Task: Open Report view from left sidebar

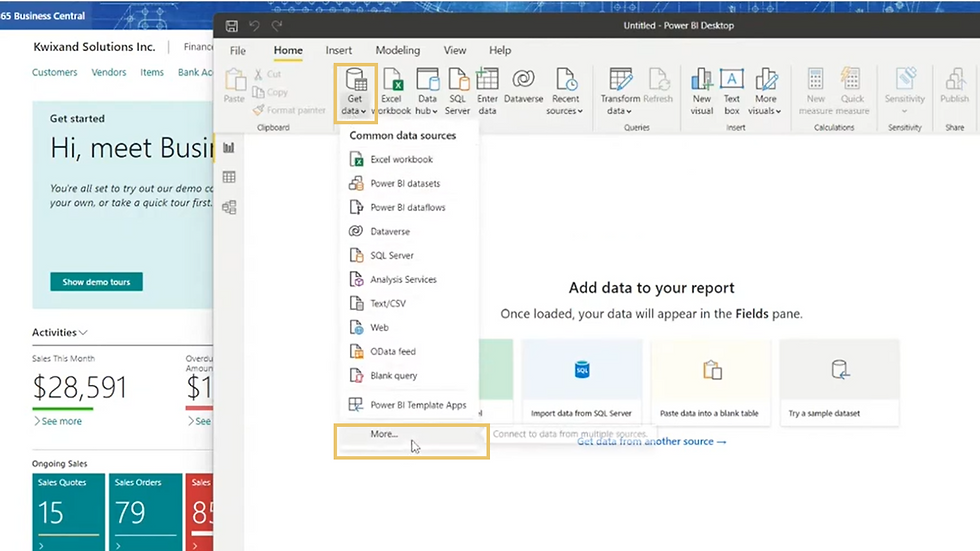Action: pyautogui.click(x=229, y=147)
